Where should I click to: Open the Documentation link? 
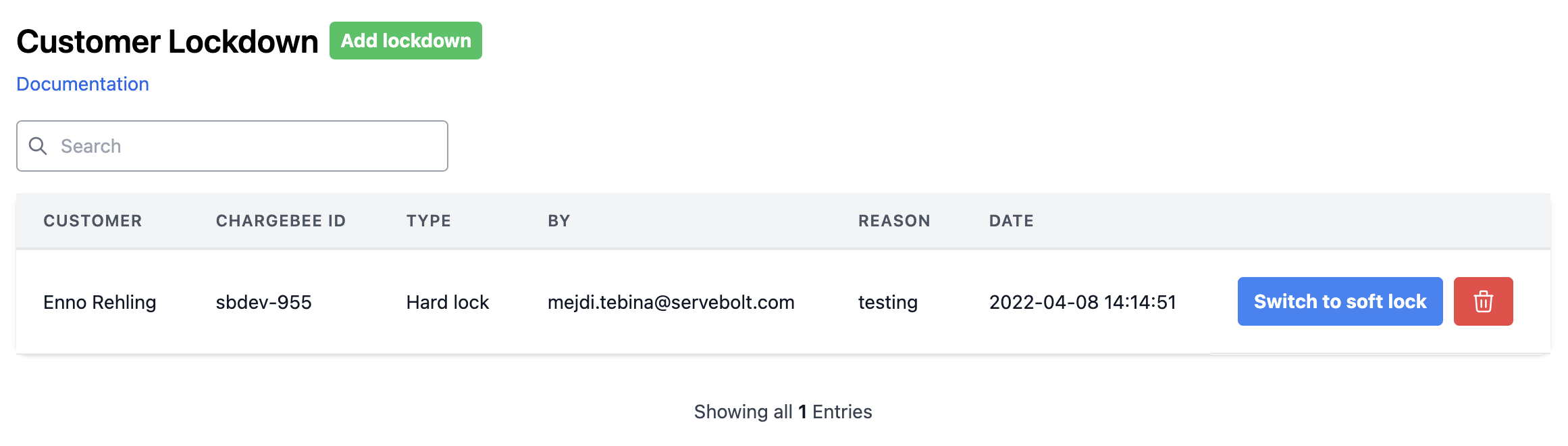pyautogui.click(x=82, y=84)
